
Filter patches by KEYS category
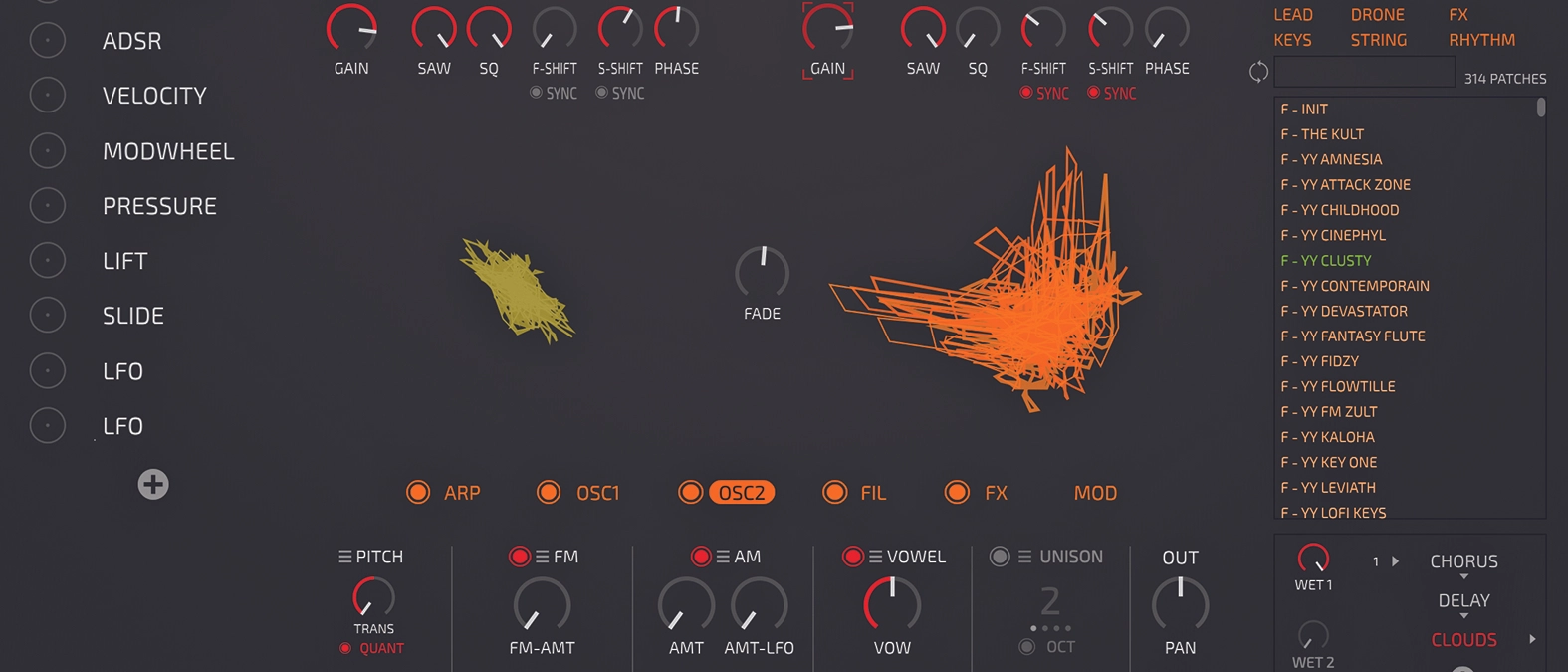[x=1292, y=40]
